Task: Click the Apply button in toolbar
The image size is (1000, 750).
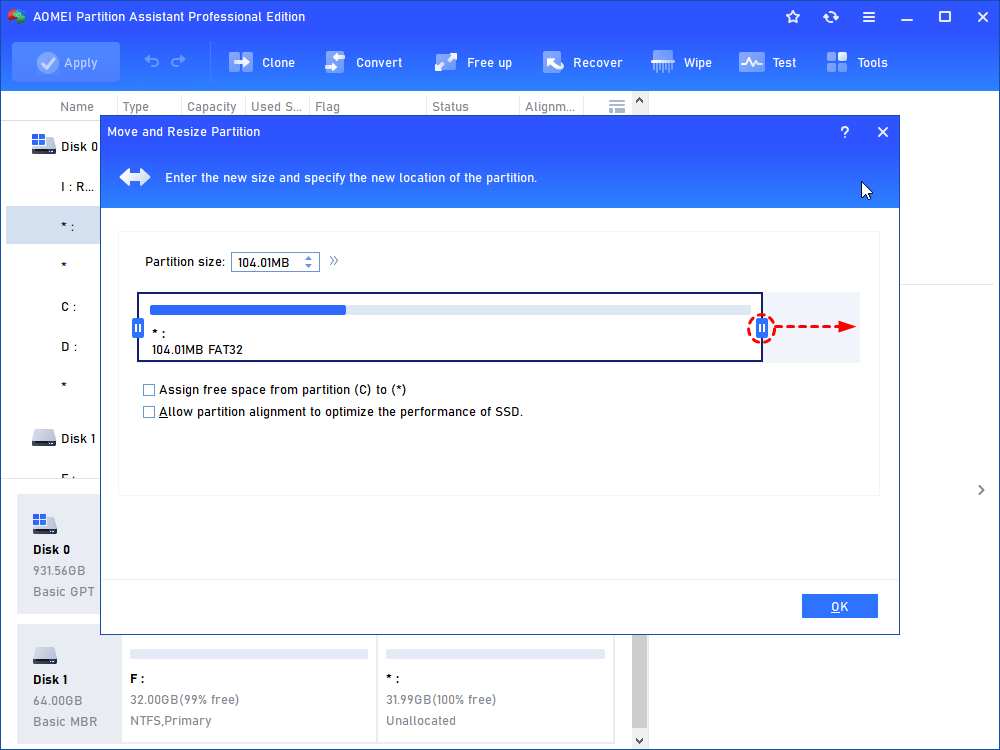Action: pos(66,62)
